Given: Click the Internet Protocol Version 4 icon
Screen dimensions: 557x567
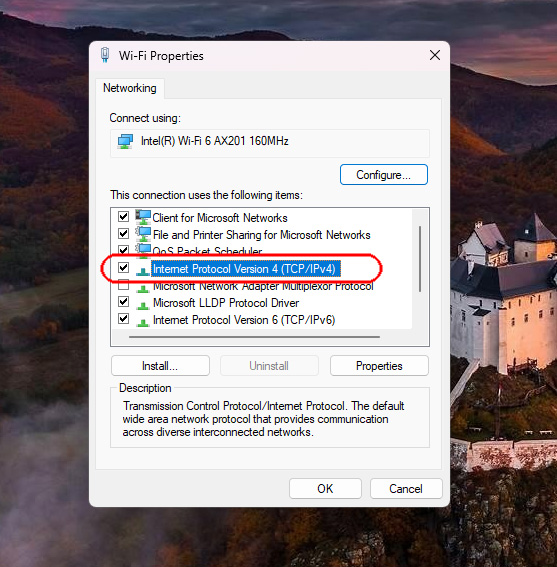Looking at the screenshot, I should (x=143, y=270).
